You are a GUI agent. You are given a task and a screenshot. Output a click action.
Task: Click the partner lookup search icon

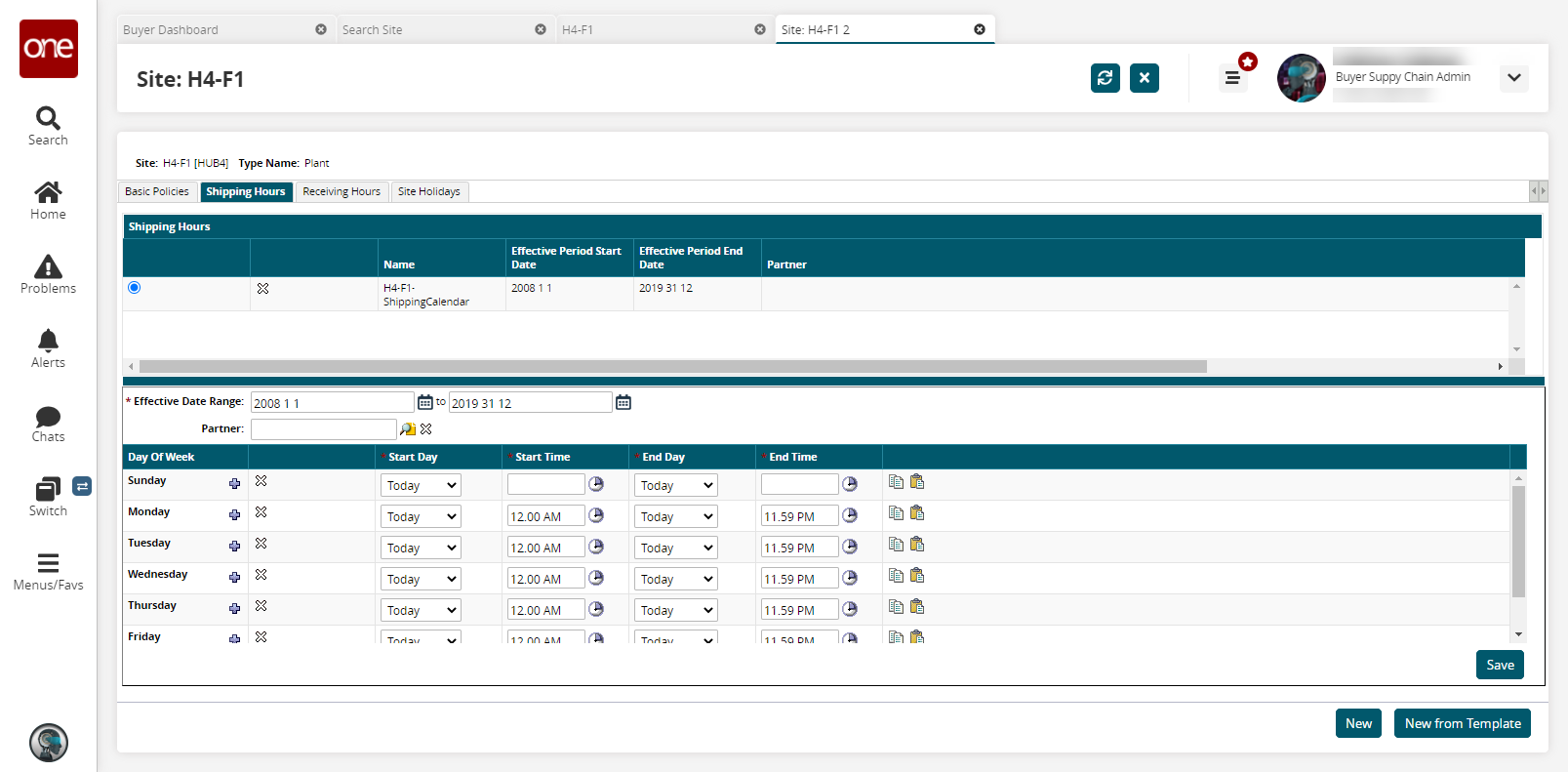[x=408, y=429]
